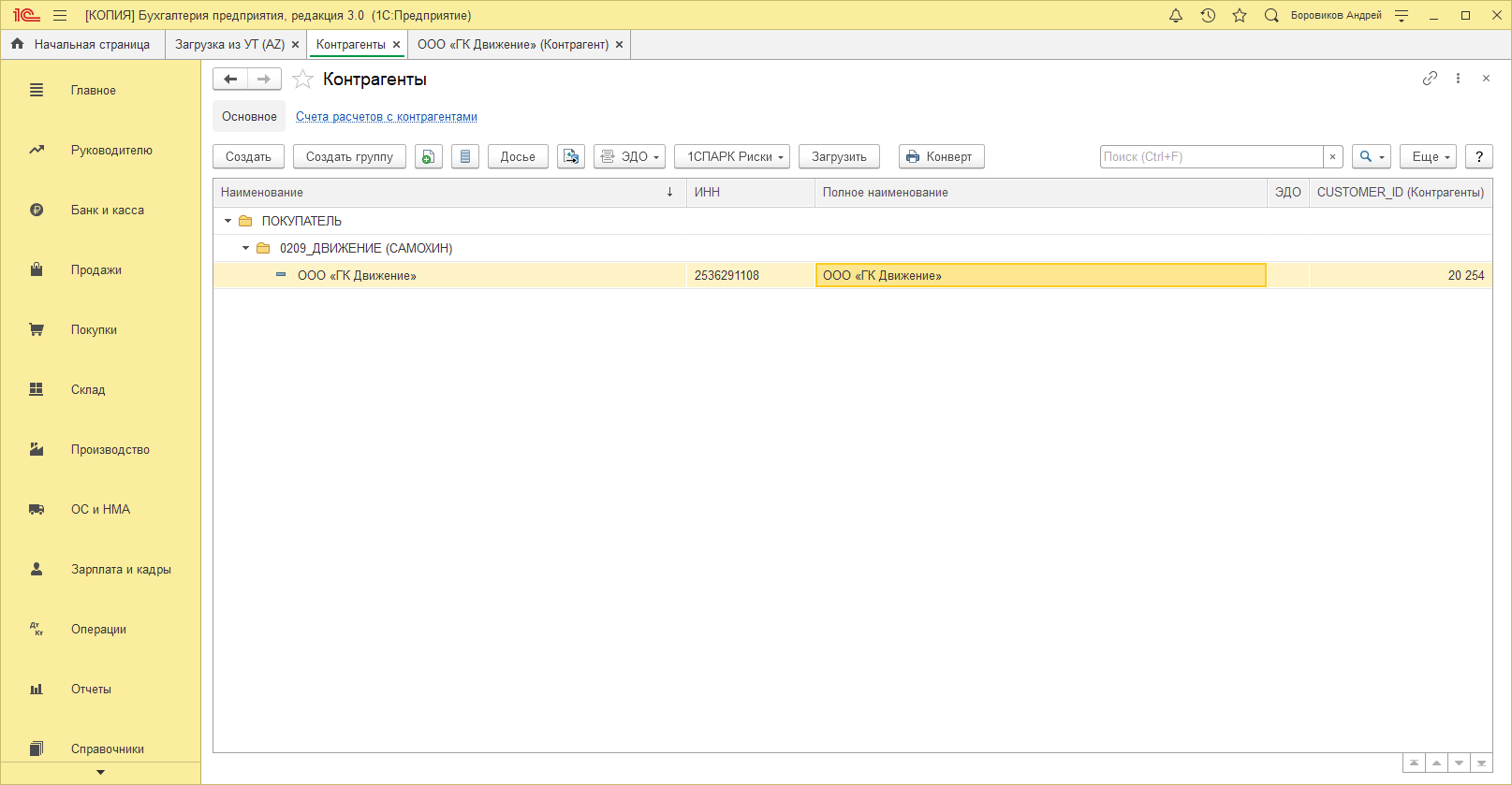Open Продажи section in sidebar

point(96,270)
